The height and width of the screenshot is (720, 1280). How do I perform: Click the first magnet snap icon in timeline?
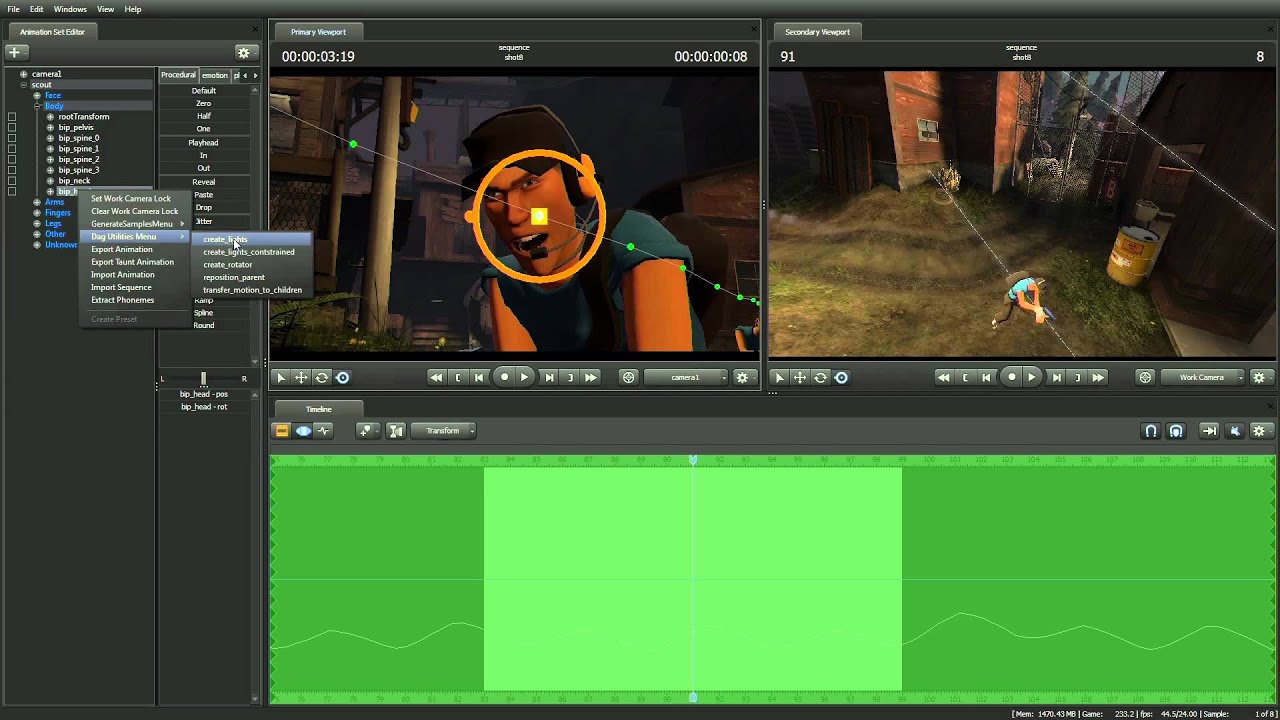[1151, 431]
